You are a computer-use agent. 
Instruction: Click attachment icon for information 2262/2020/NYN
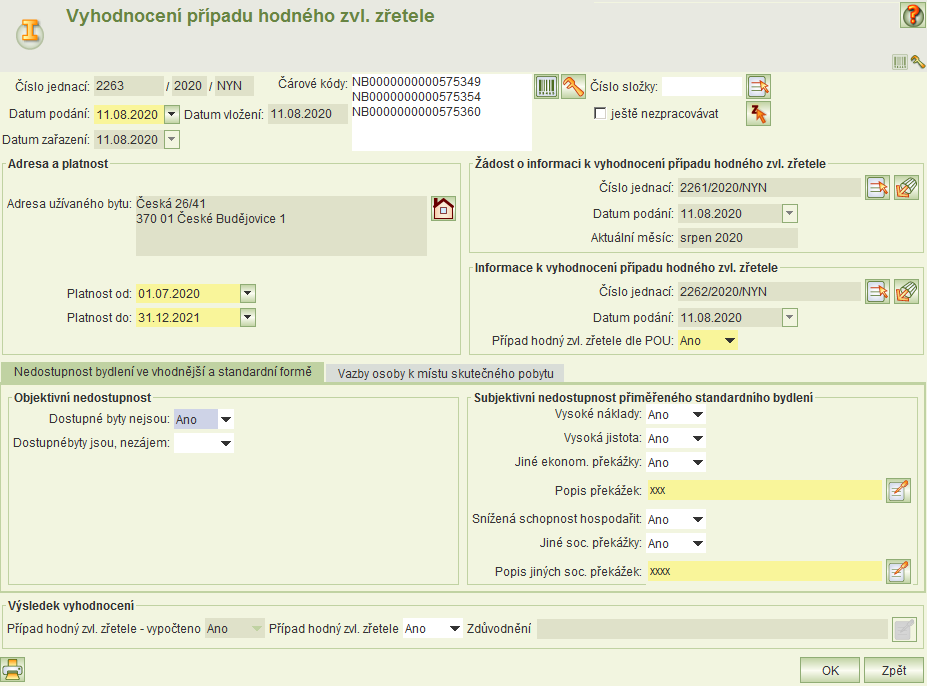click(x=906, y=291)
